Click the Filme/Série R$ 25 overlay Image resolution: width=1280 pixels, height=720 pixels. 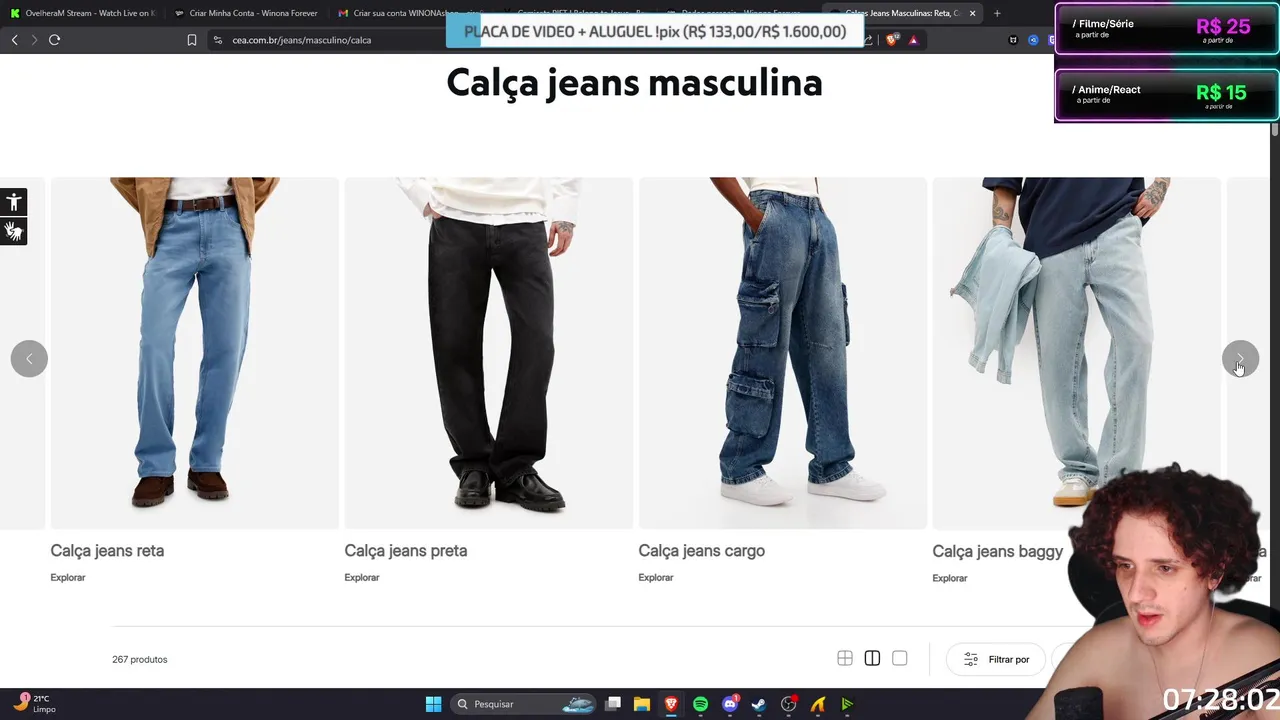point(1166,29)
